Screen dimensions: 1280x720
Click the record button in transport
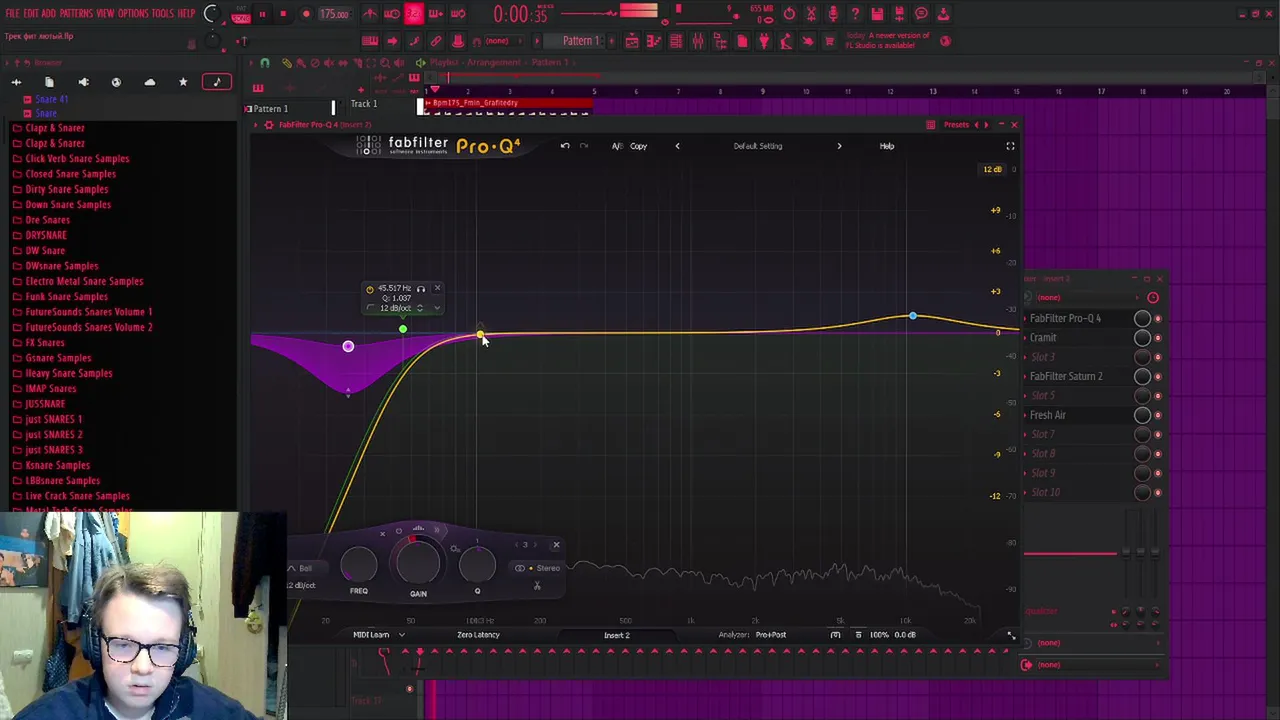(x=305, y=14)
